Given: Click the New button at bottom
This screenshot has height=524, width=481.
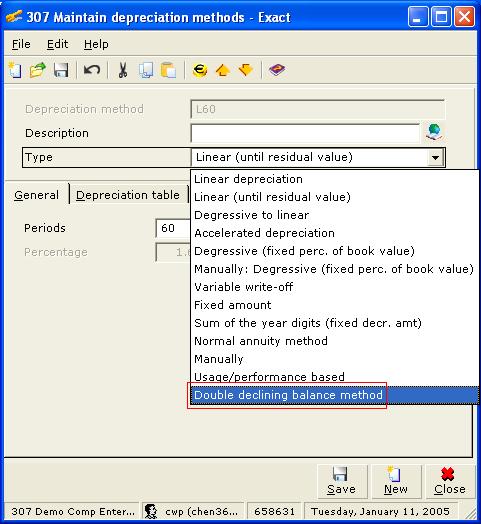Looking at the screenshot, I should pyautogui.click(x=396, y=481).
